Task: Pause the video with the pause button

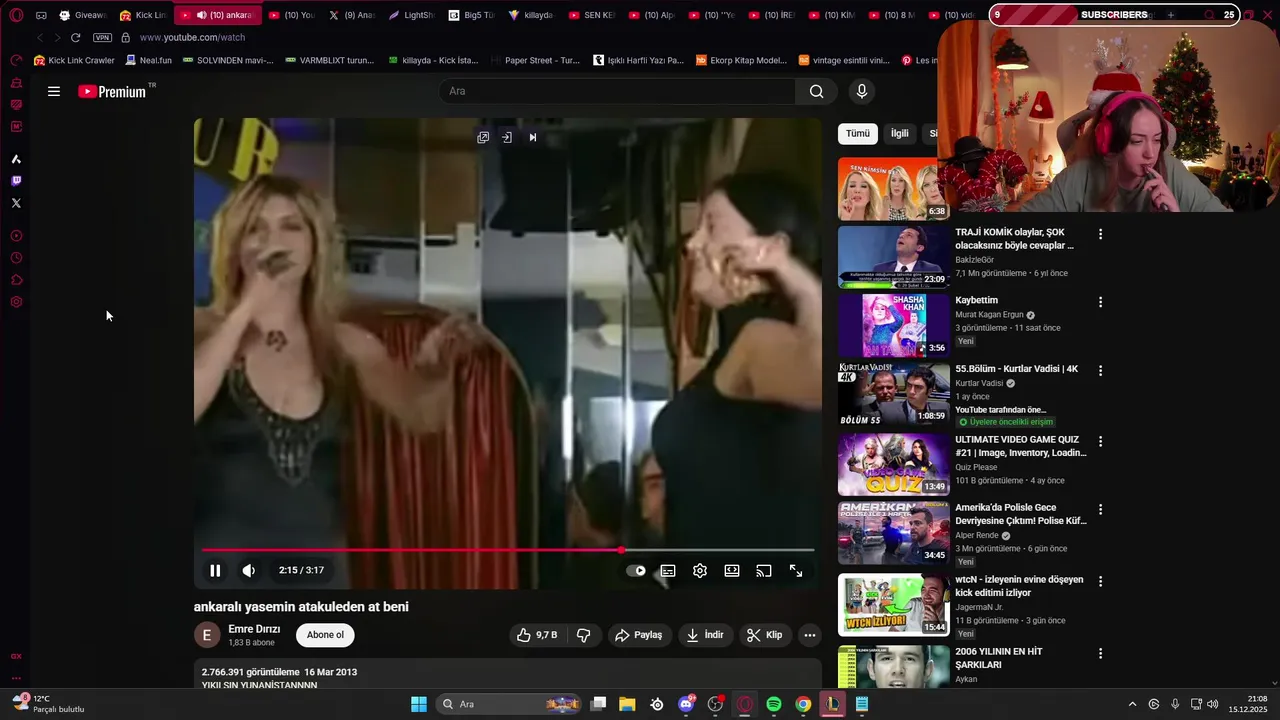Action: pyautogui.click(x=215, y=570)
